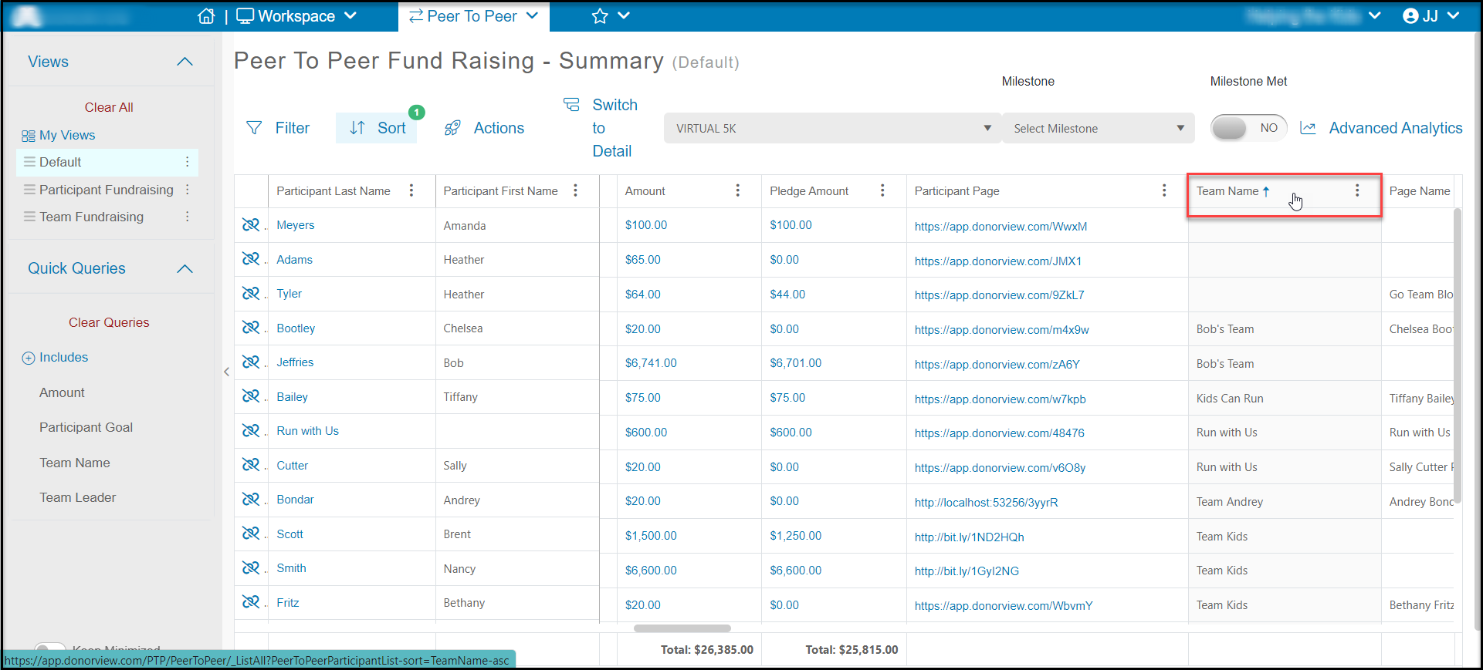Click the link icon for Adams row
The height and width of the screenshot is (670, 1483).
point(250,259)
